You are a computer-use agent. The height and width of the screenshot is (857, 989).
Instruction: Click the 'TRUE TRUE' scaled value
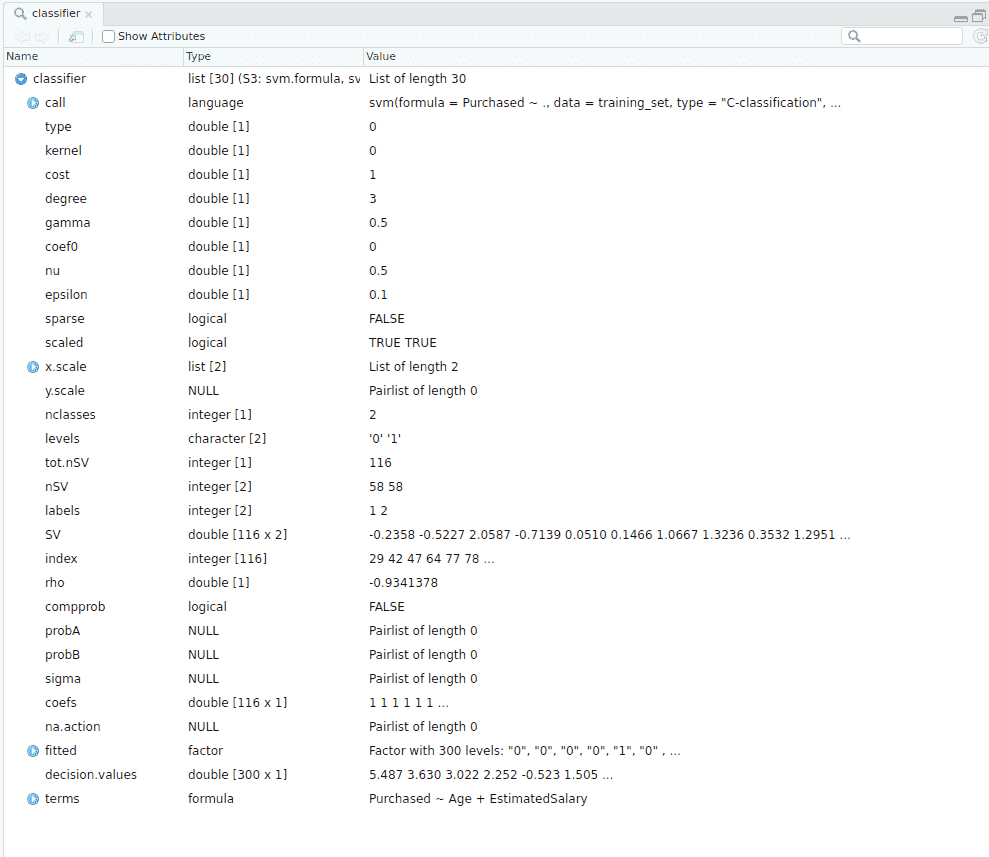pyautogui.click(x=402, y=342)
